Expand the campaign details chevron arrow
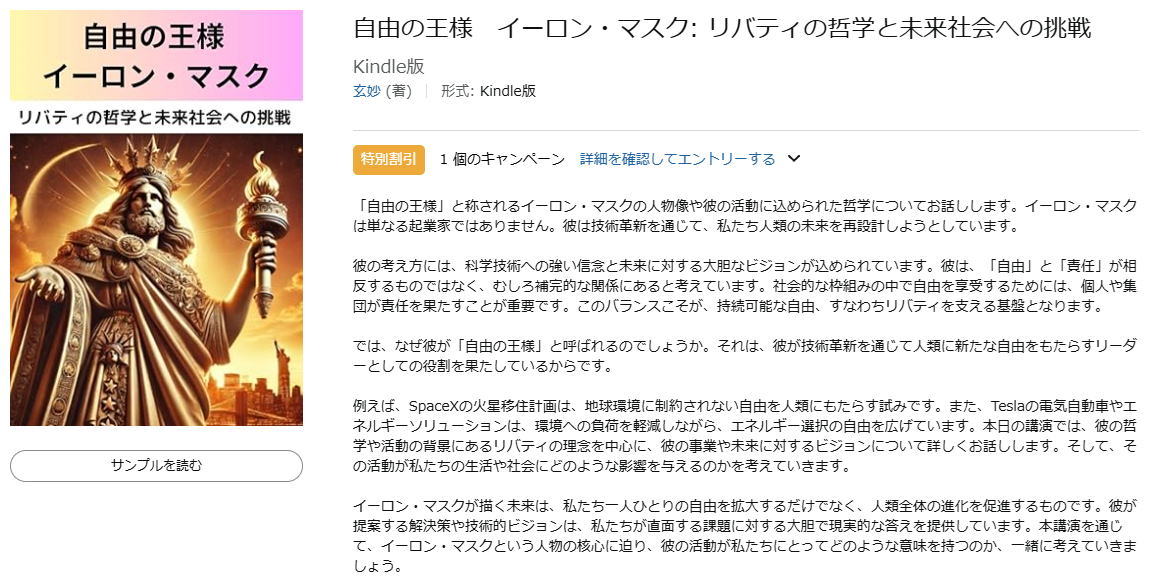Screen dimensions: 1160x587 click(x=794, y=158)
